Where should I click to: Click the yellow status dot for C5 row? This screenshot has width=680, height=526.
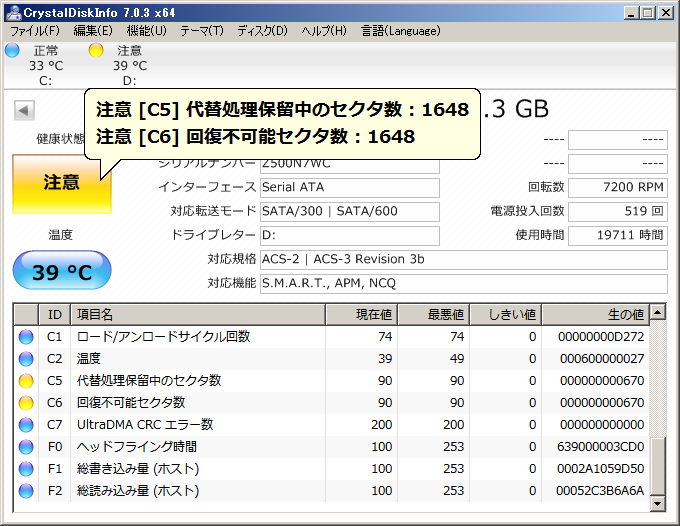26,381
